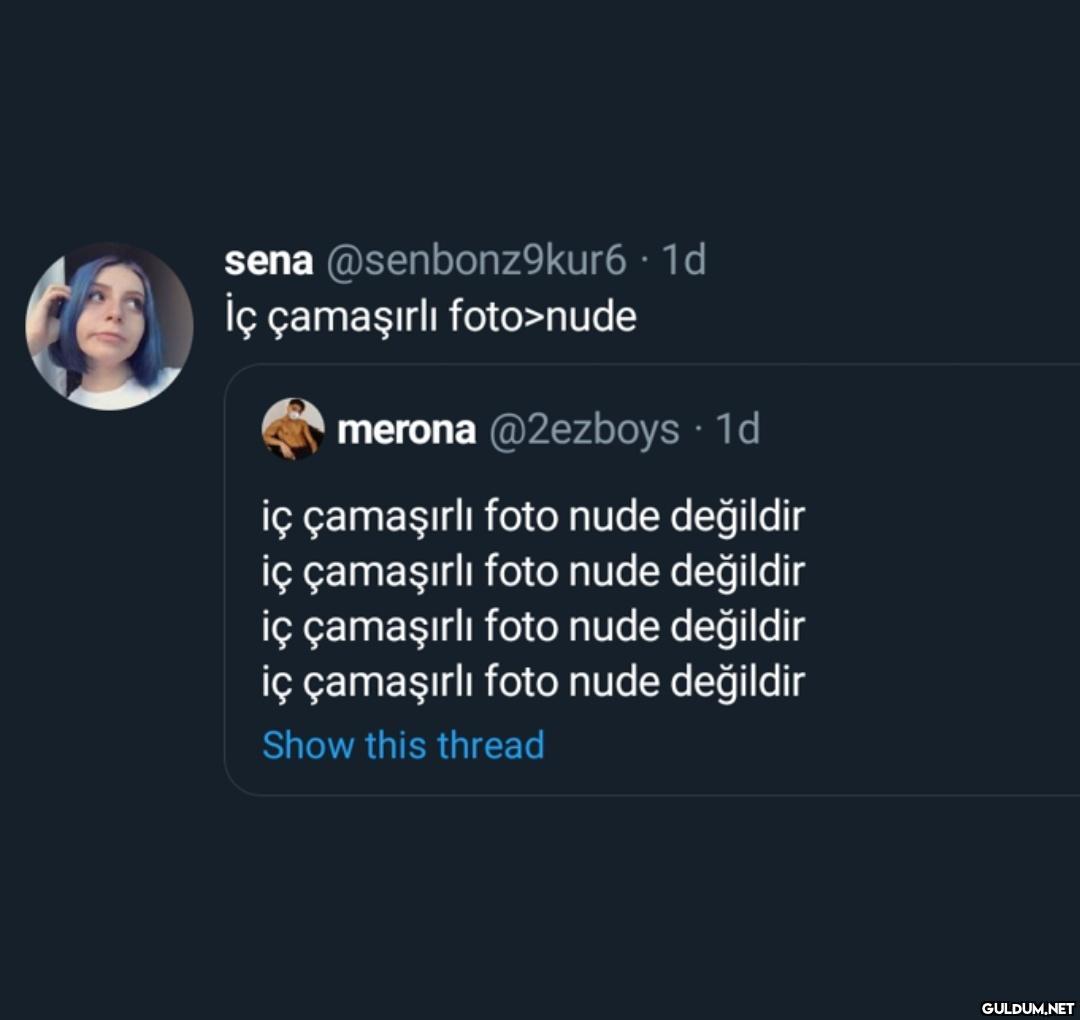
Task: Click the word "thread" in the blue link
Action: click(491, 745)
